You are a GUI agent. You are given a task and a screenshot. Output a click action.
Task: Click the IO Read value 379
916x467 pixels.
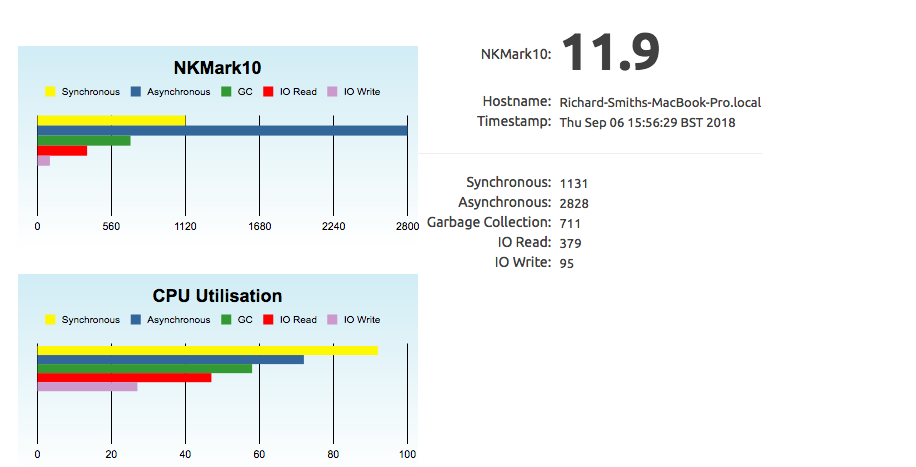click(x=570, y=243)
